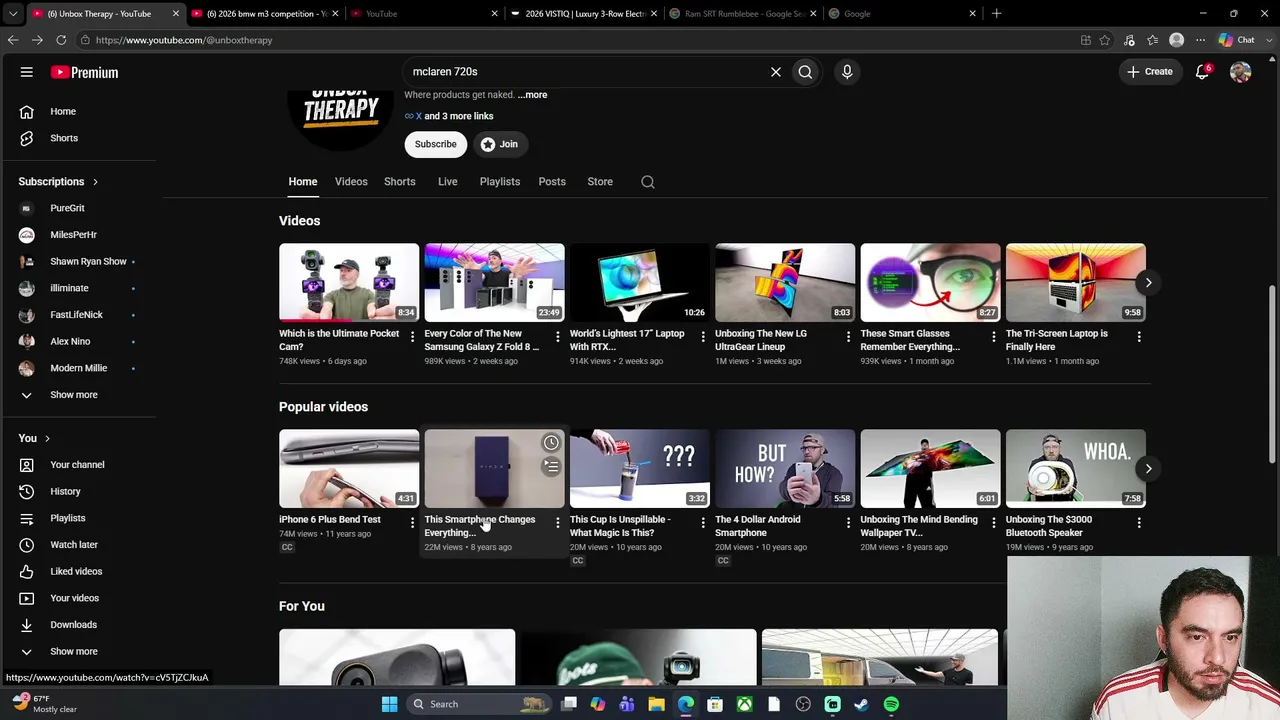Screen dimensions: 1280x720
Task: Open the channel Store tab
Action: [x=600, y=182]
